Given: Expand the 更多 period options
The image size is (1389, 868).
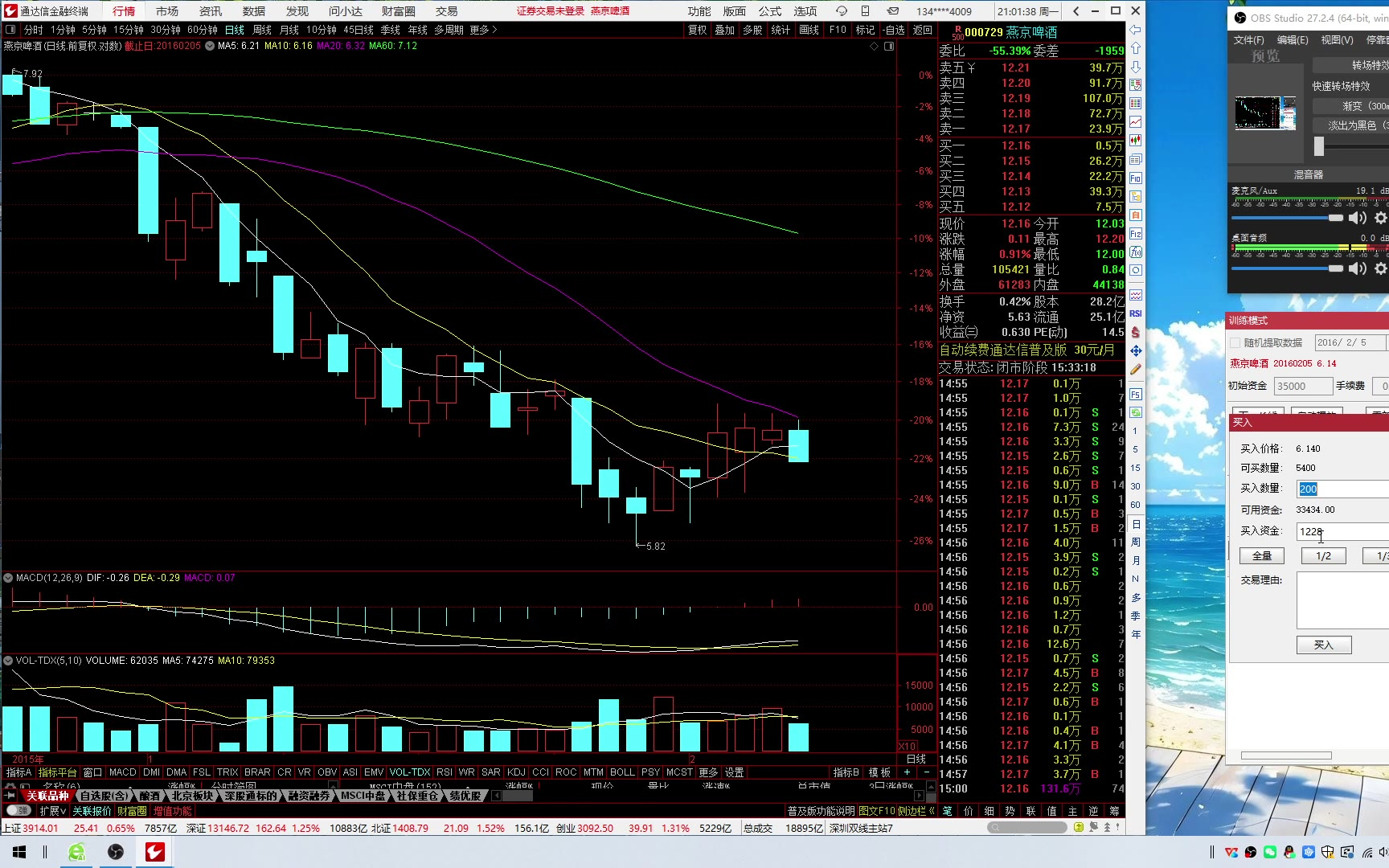Looking at the screenshot, I should tap(483, 30).
